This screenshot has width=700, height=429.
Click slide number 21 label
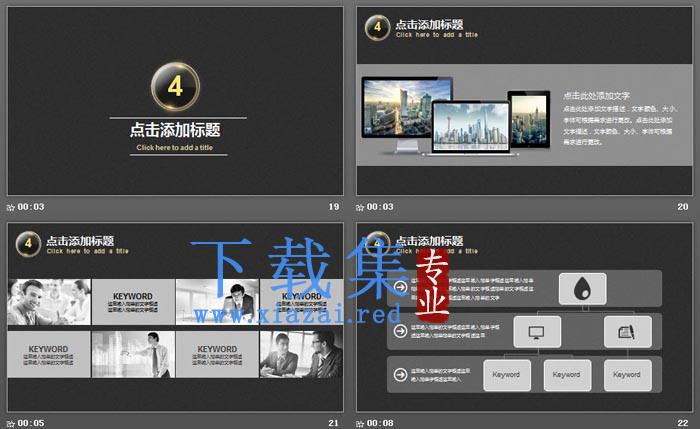tap(333, 423)
